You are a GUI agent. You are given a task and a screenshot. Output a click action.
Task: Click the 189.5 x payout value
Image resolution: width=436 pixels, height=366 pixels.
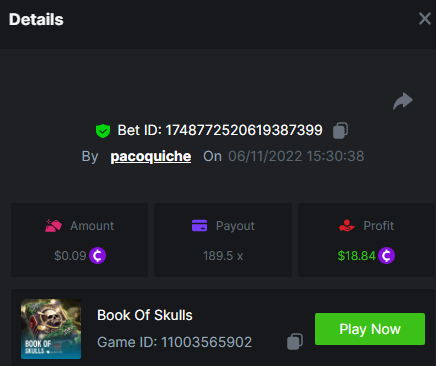[x=223, y=256]
